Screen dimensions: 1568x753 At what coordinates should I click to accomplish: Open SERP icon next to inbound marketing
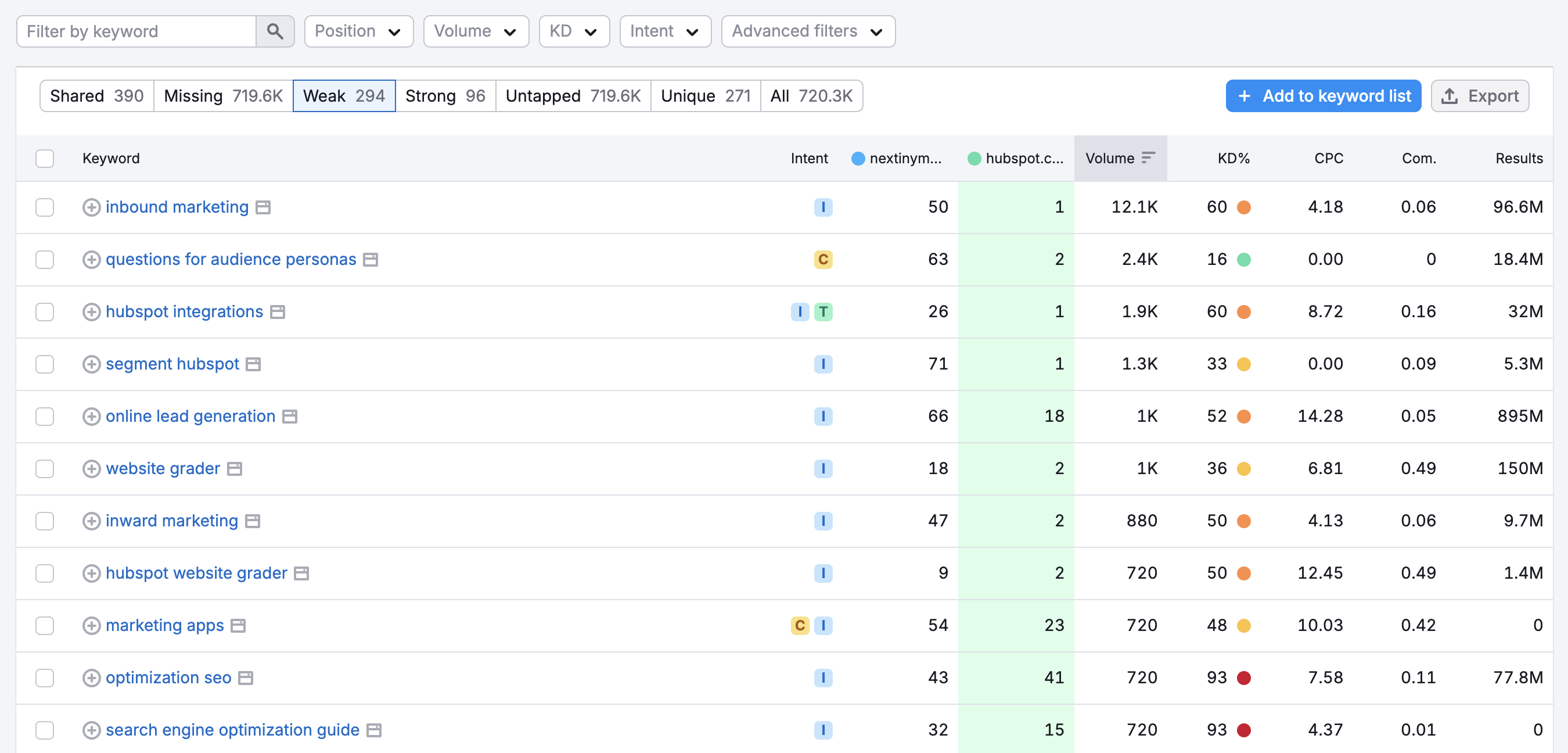click(263, 207)
